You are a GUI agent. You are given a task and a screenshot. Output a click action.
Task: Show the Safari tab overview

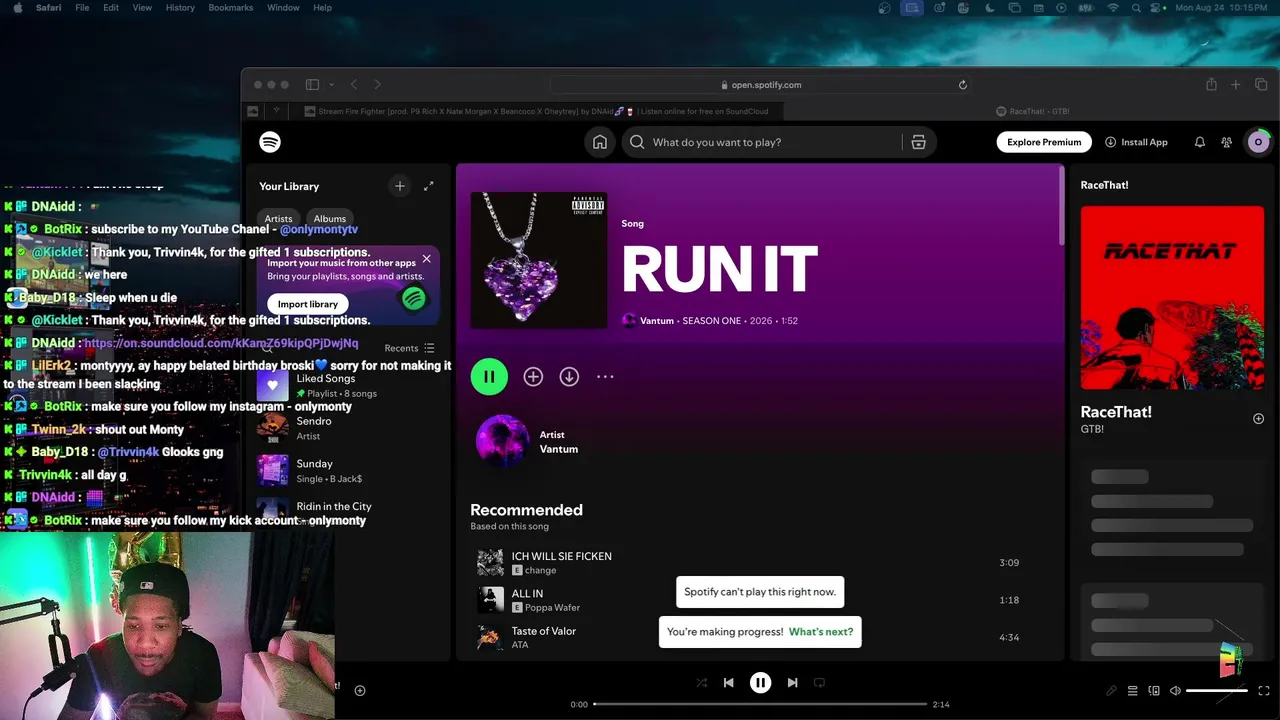tap(1261, 85)
